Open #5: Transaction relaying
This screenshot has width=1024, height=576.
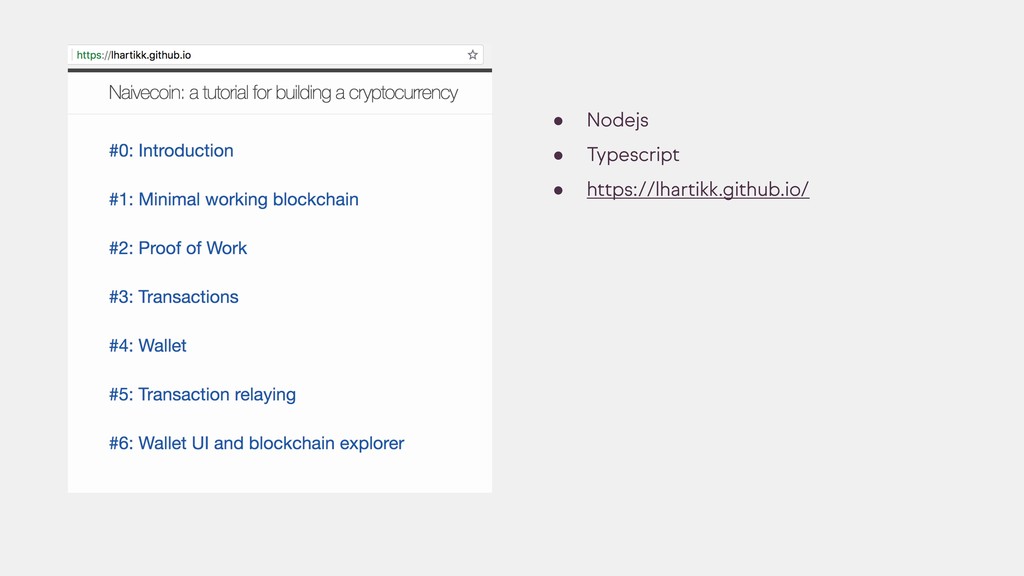click(x=202, y=395)
